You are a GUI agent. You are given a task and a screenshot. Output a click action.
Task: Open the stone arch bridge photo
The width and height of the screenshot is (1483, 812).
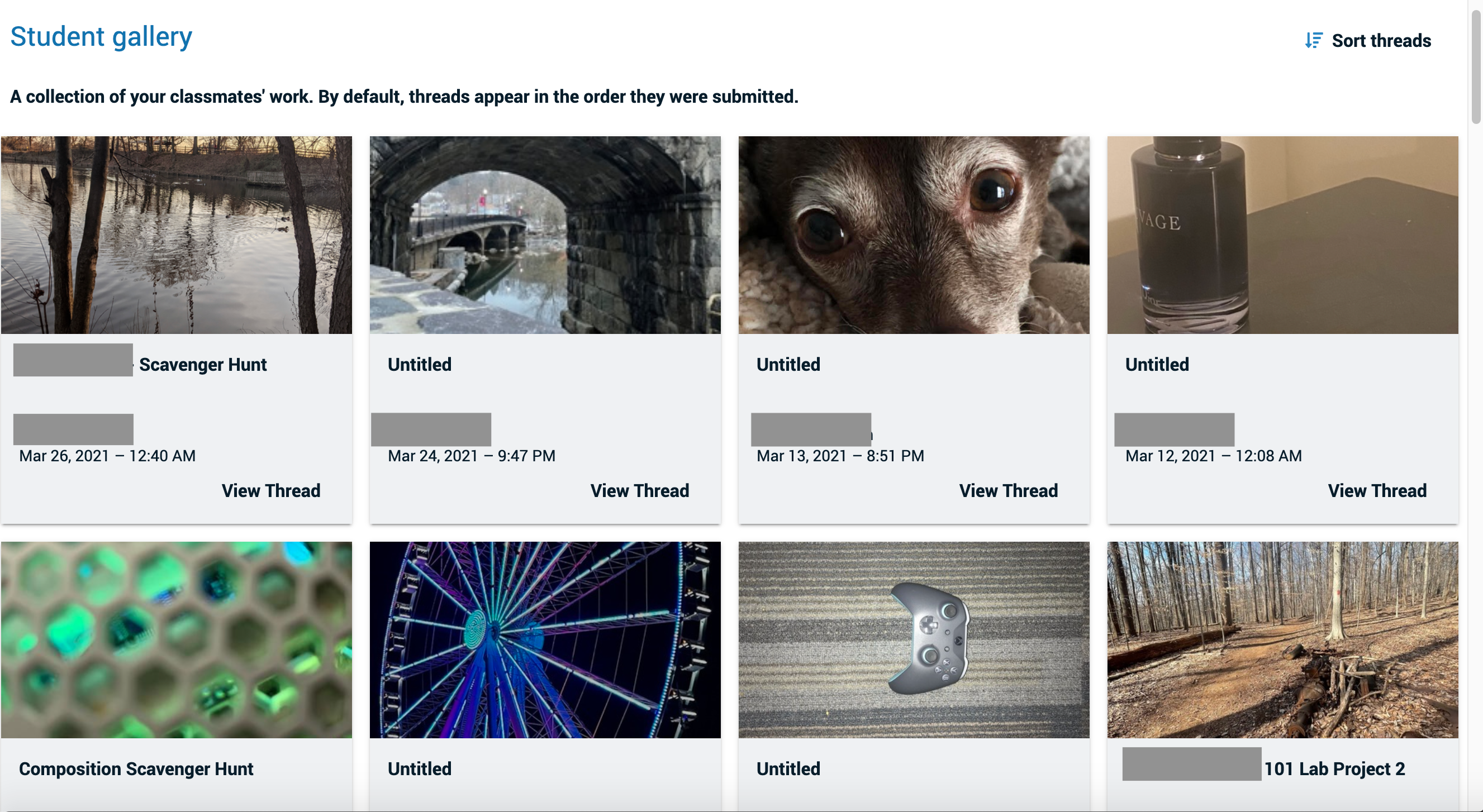(545, 235)
